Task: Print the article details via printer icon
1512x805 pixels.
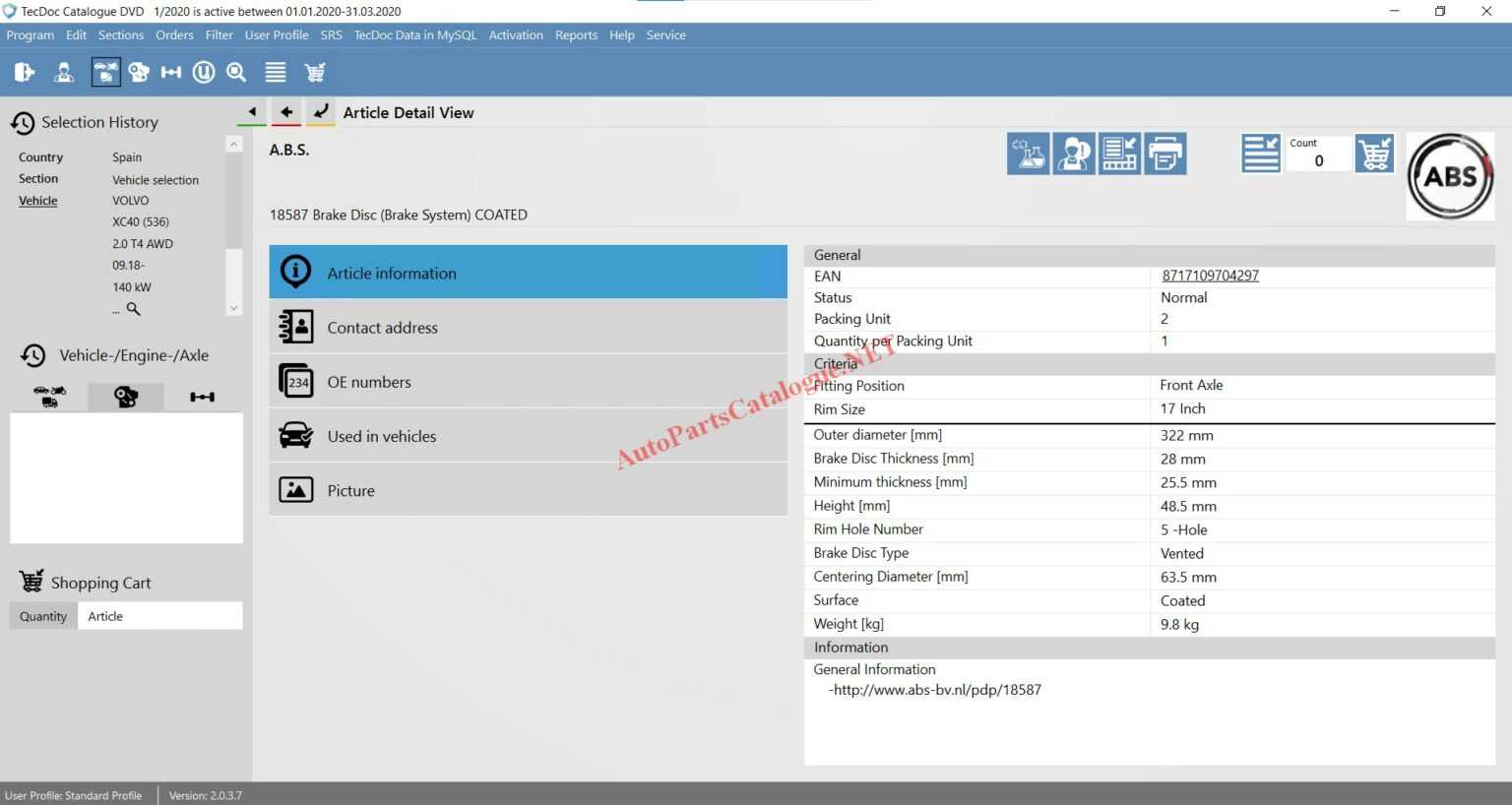Action: (1165, 154)
